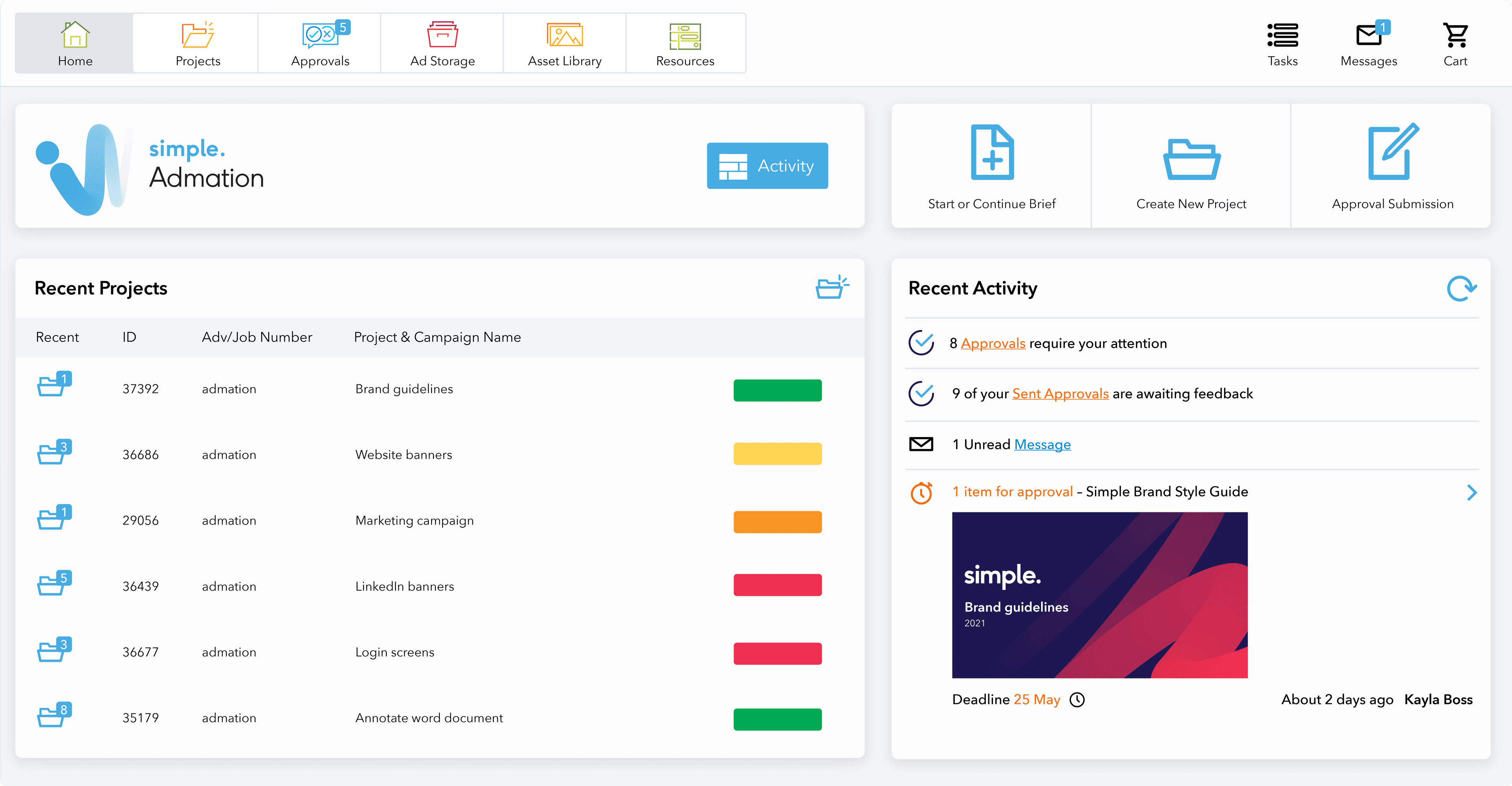This screenshot has height=786, width=1512.
Task: Go to the Ad Storage tab
Action: click(x=442, y=43)
